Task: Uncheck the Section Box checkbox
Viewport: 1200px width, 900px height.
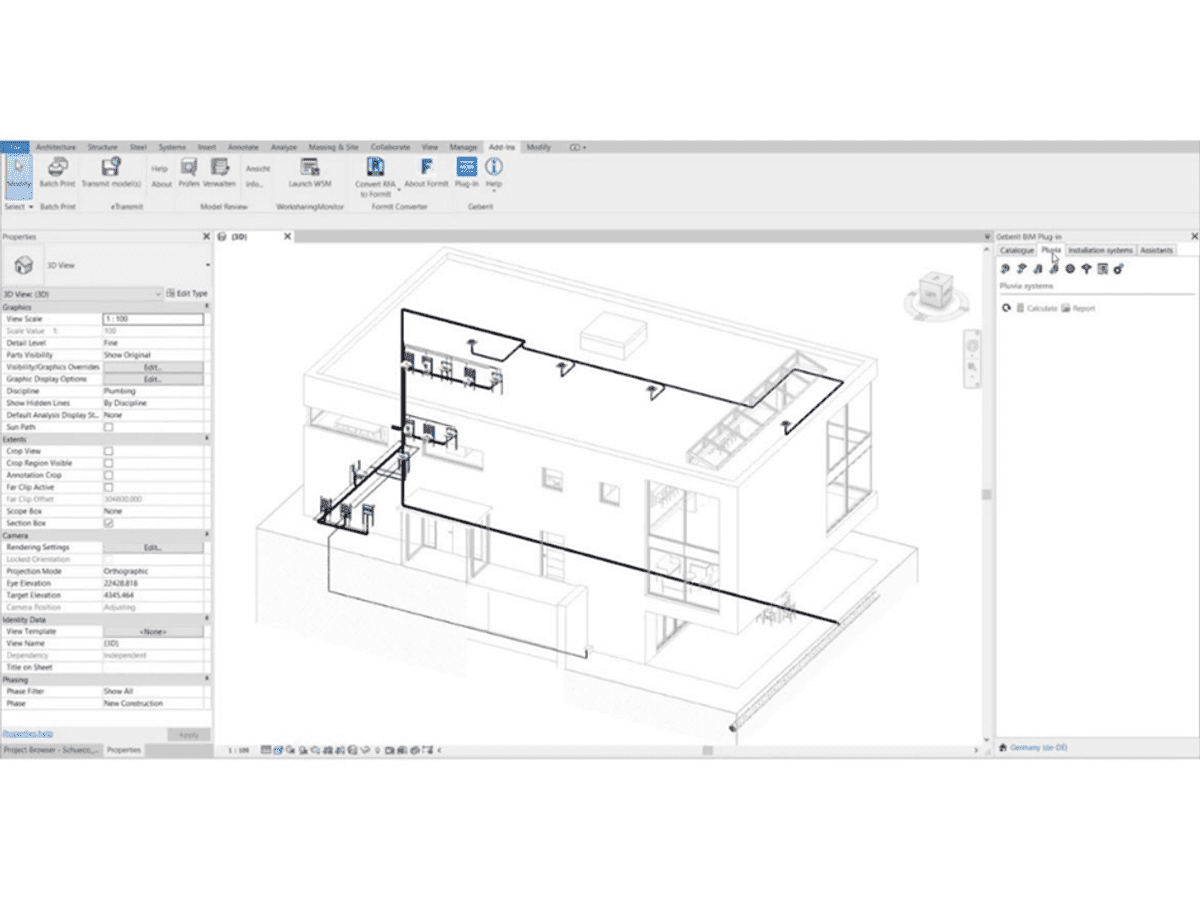Action: 109,523
